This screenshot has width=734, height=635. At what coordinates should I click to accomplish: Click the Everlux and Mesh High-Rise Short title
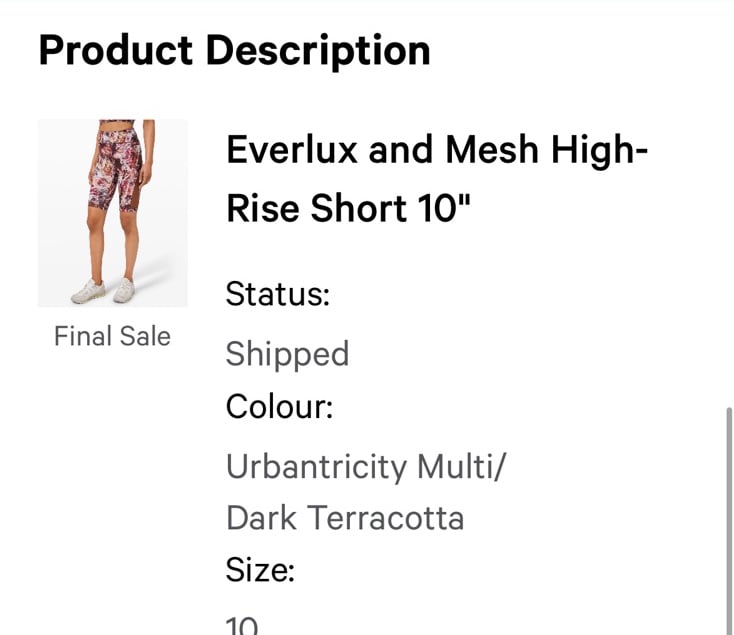437,179
